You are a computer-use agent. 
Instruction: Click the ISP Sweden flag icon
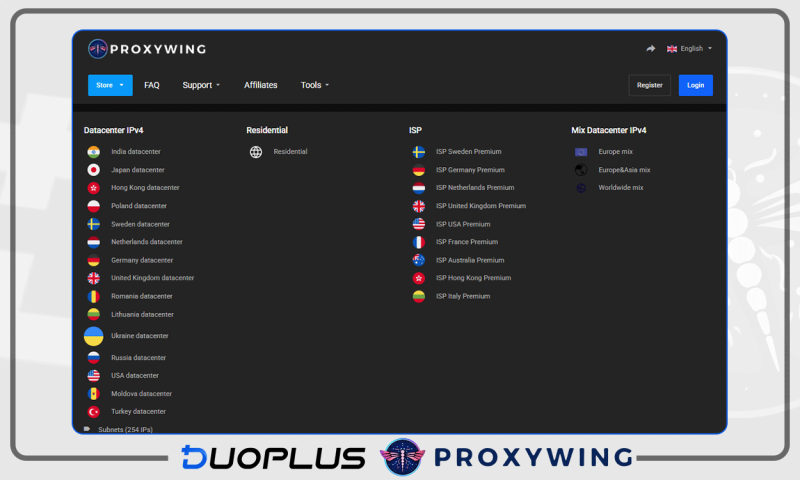coord(418,152)
